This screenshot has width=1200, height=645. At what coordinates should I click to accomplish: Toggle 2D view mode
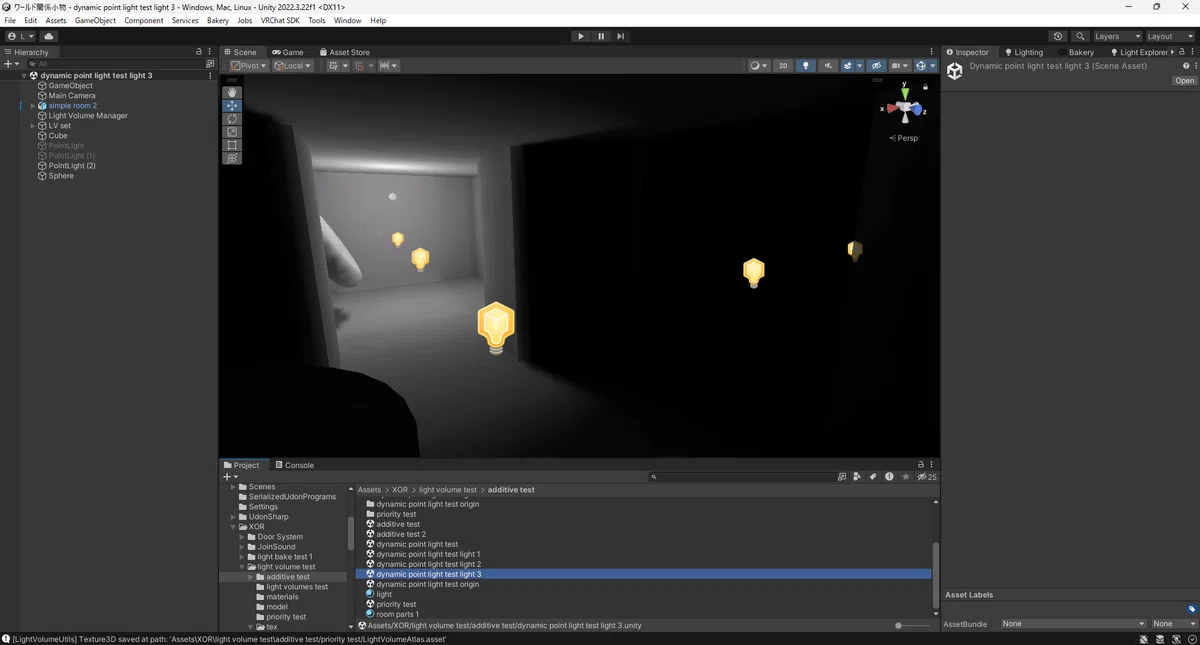(x=783, y=66)
